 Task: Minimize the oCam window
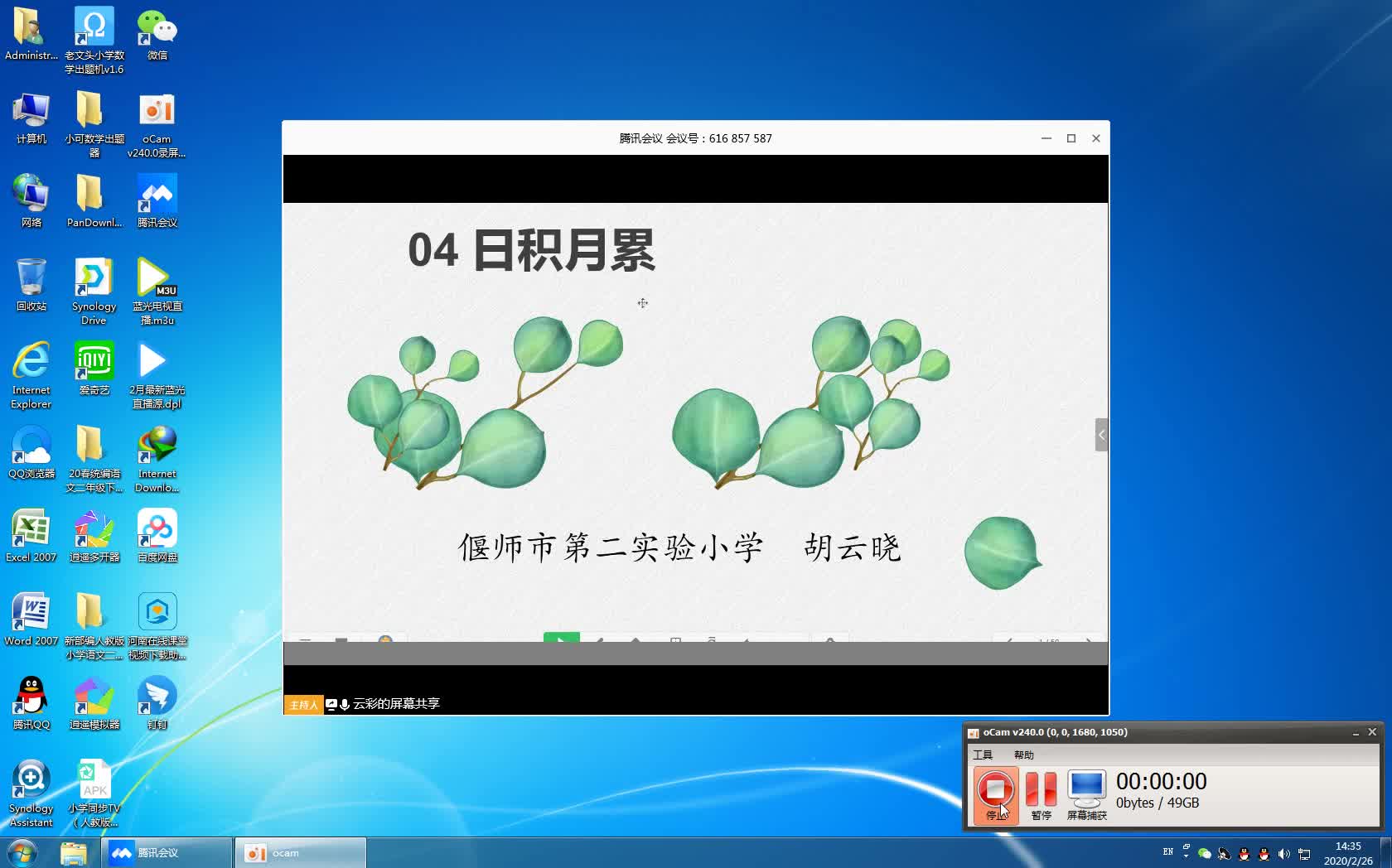pos(1356,732)
